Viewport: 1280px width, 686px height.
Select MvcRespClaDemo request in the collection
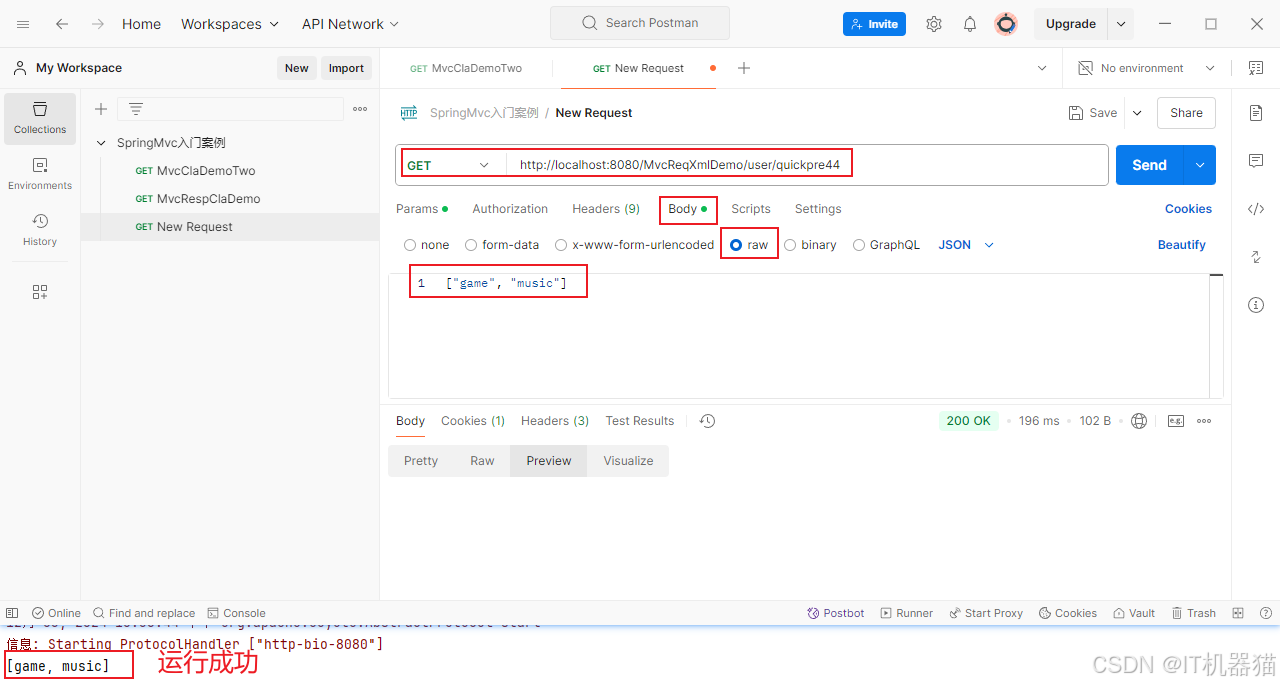click(x=208, y=199)
